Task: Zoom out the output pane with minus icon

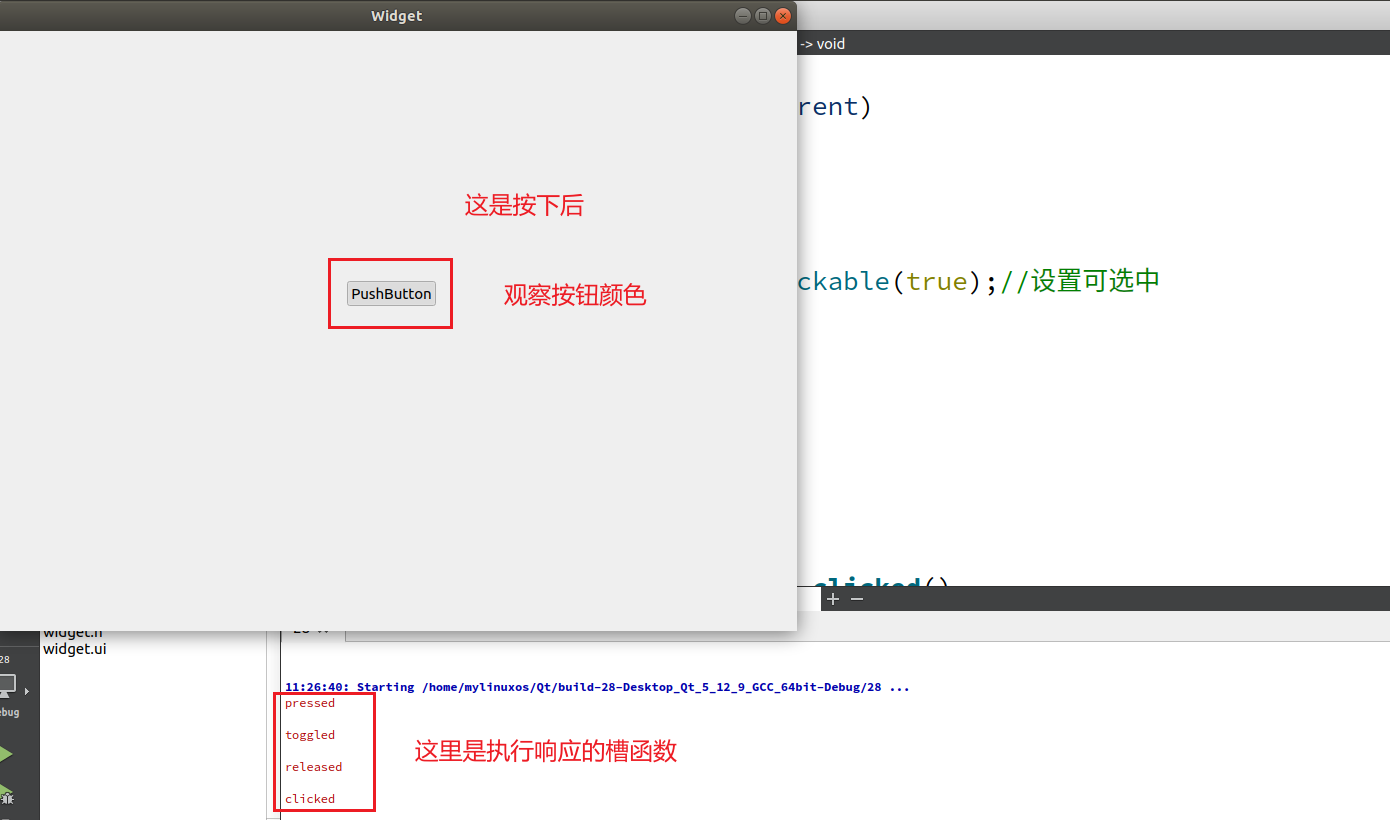Action: click(857, 599)
